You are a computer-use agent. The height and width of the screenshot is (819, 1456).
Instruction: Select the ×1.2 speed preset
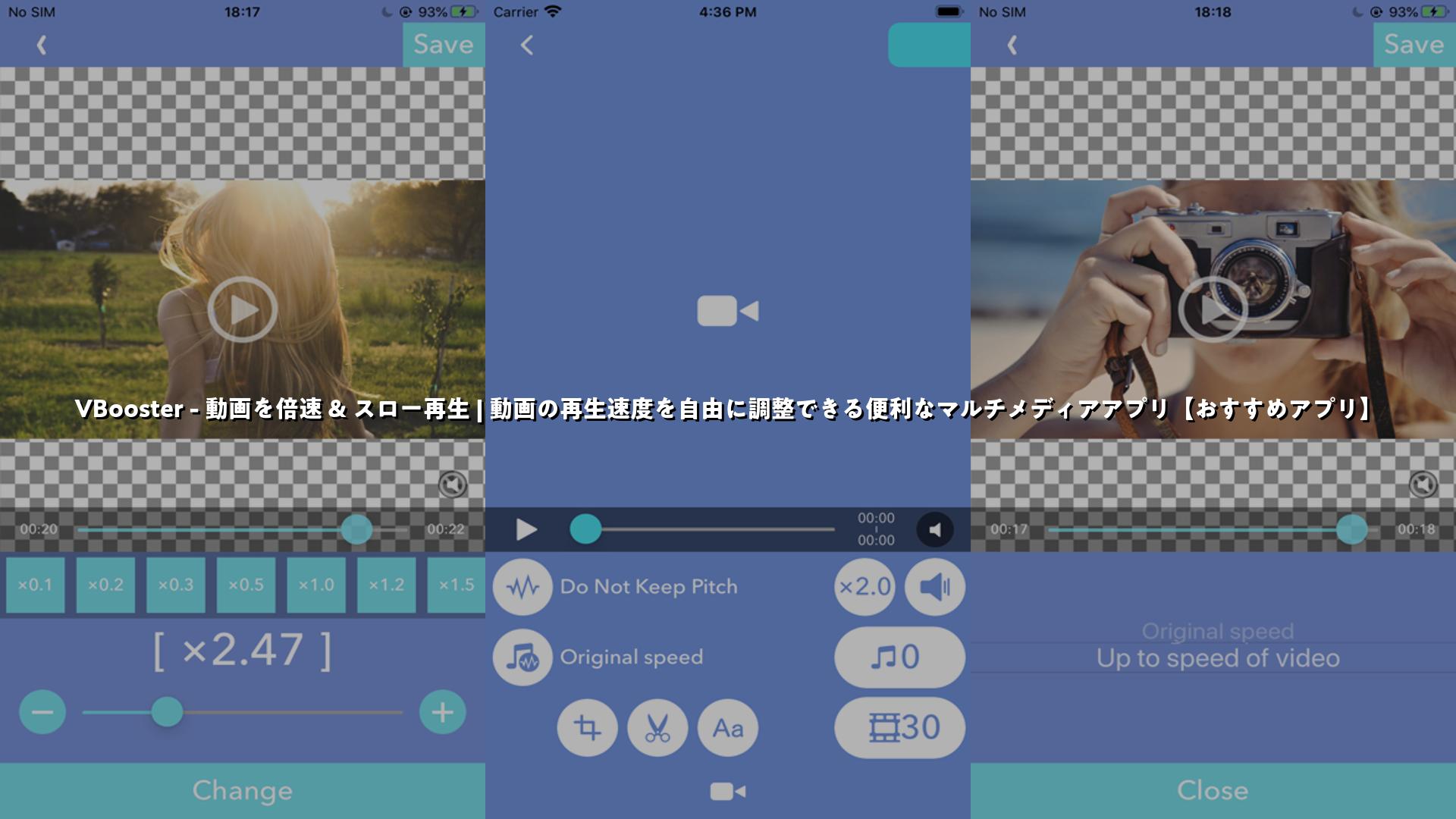click(x=387, y=585)
